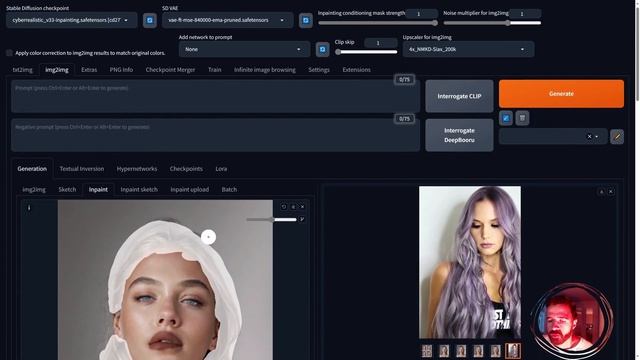The image size is (640, 360).
Task: Open the Checkpoints tab
Action: pos(186,169)
